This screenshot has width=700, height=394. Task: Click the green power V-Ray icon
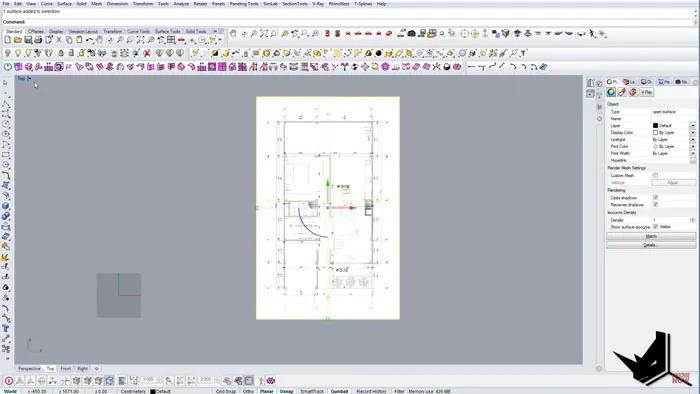coord(8,67)
